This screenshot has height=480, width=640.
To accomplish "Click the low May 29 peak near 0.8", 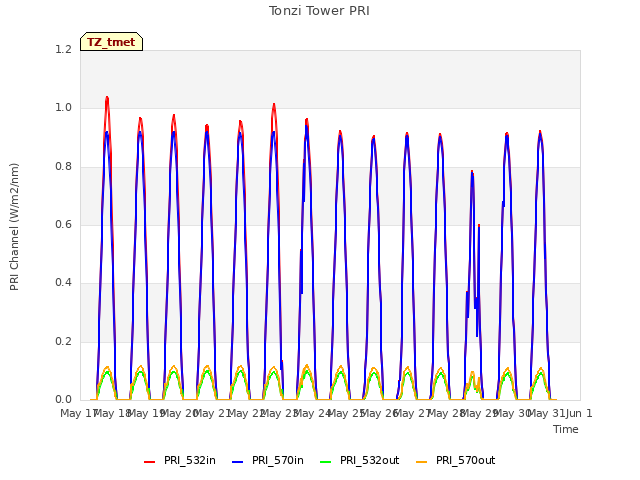I will [472, 172].
